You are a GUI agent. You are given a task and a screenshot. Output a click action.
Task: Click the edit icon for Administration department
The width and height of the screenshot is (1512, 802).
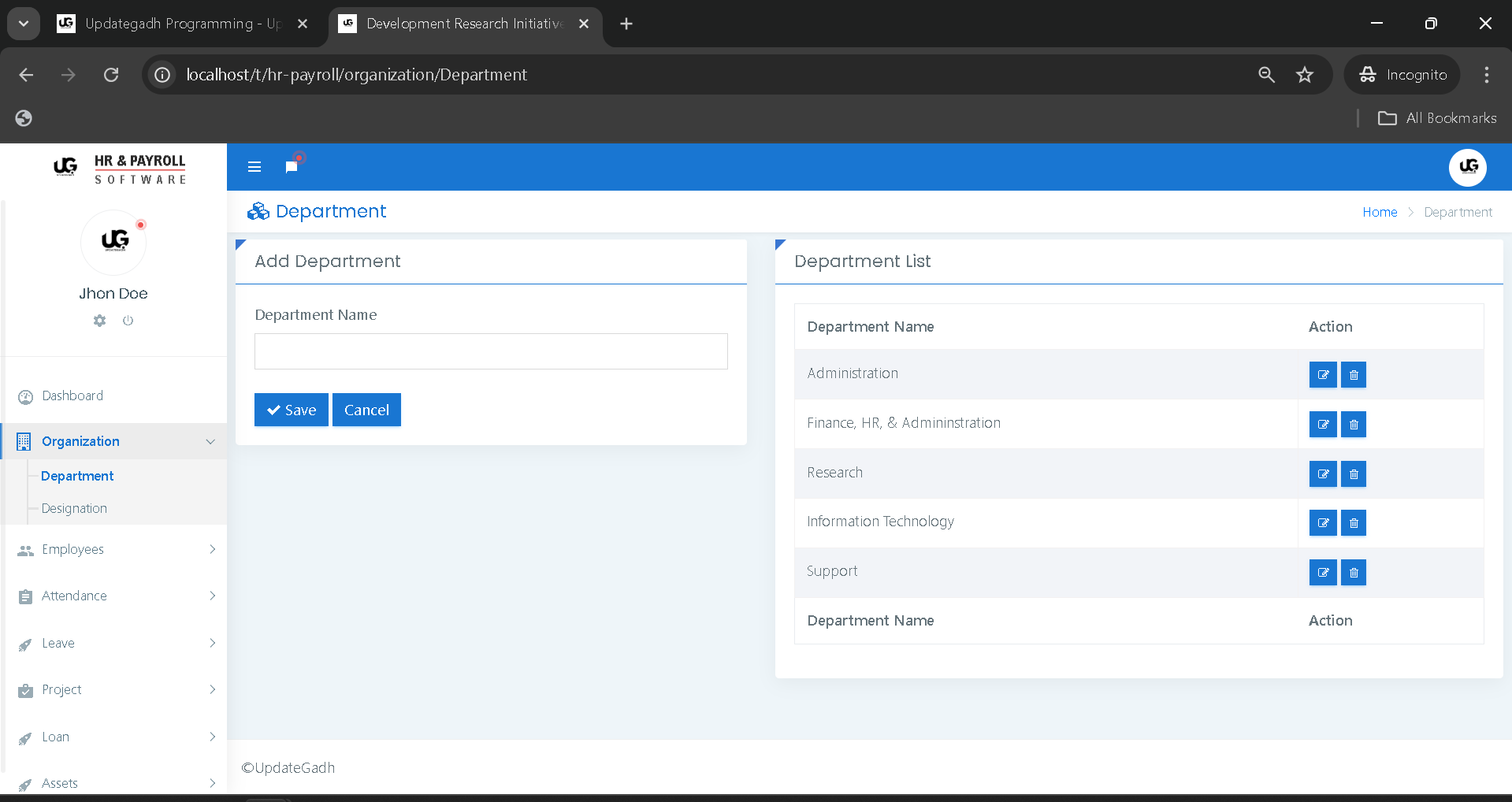click(x=1322, y=375)
